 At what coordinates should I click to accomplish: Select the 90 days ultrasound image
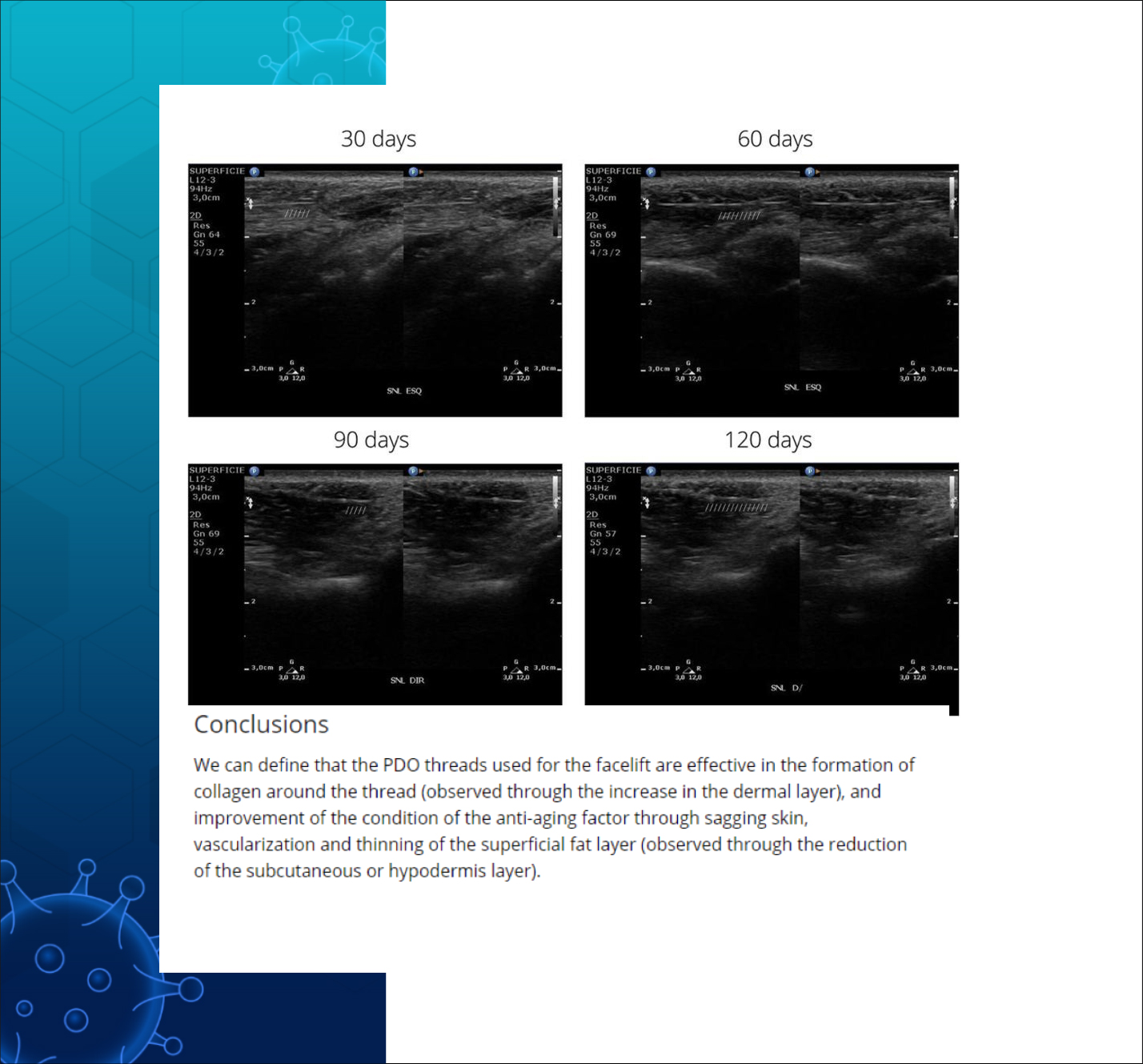[375, 584]
